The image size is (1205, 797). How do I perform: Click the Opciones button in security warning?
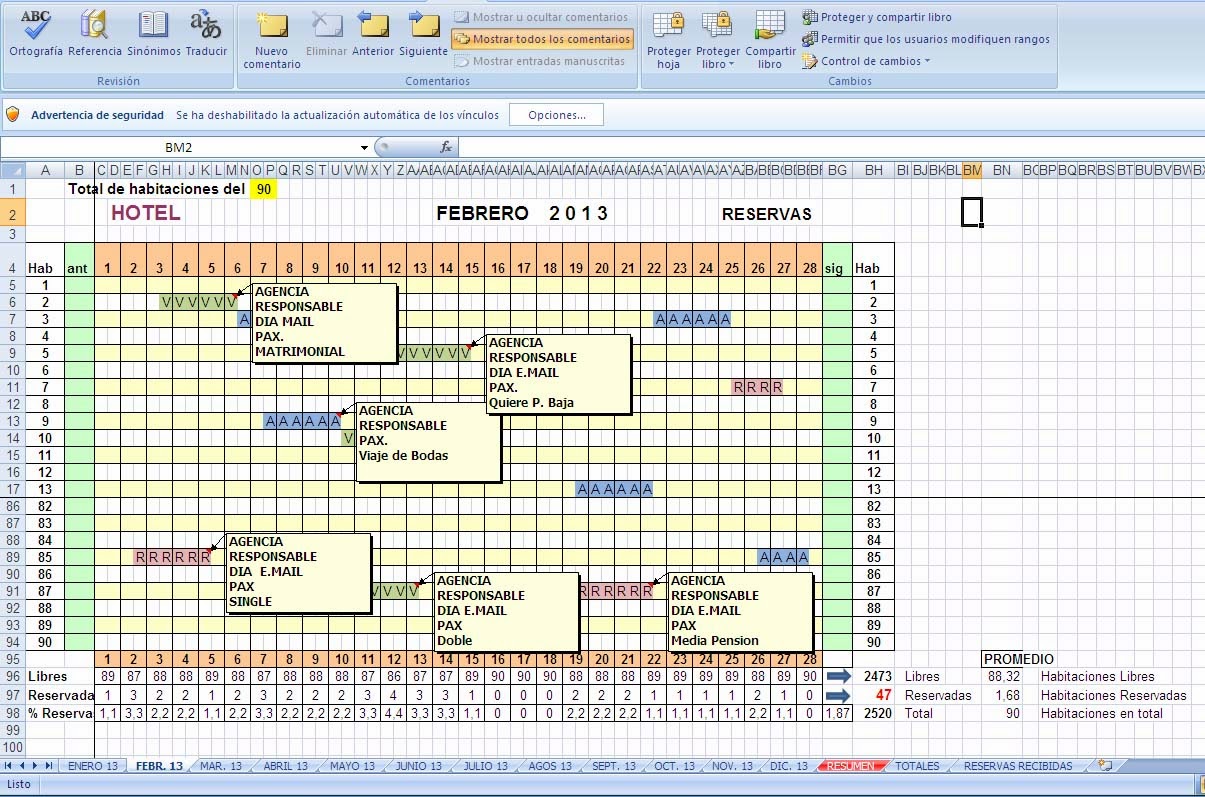pos(556,114)
